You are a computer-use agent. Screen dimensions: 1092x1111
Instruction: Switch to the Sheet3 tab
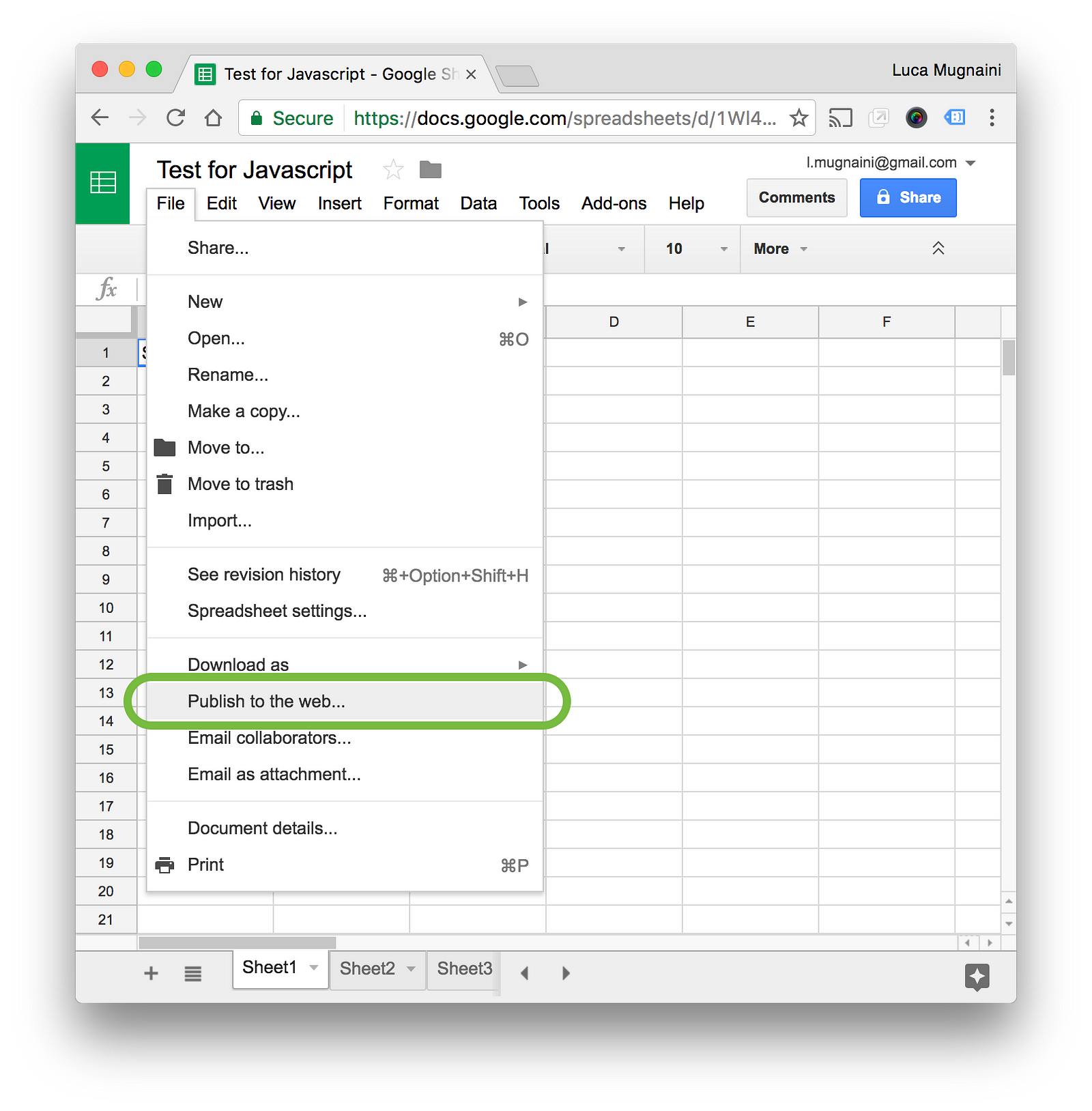click(x=464, y=969)
